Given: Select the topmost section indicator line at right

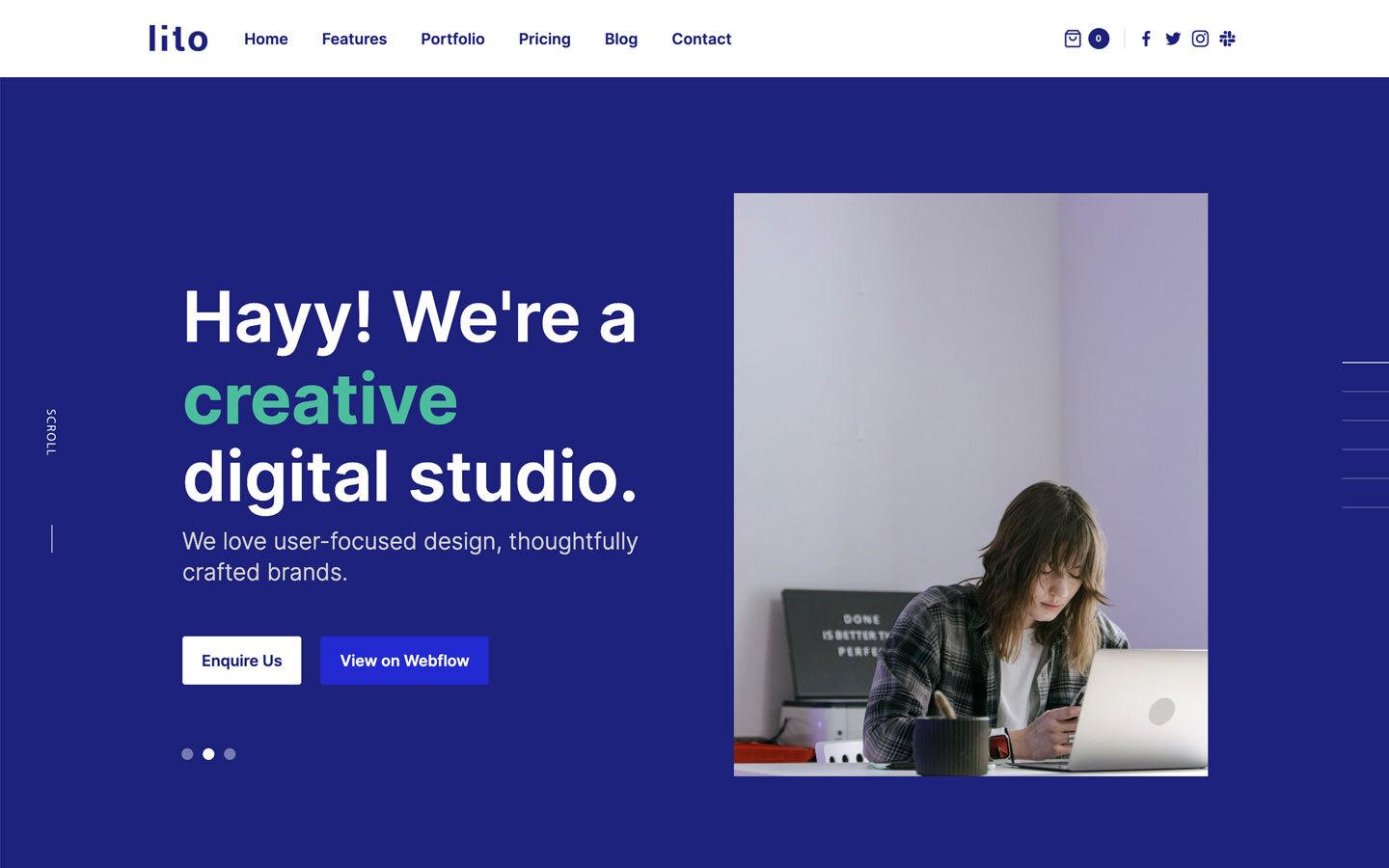Looking at the screenshot, I should (1365, 363).
